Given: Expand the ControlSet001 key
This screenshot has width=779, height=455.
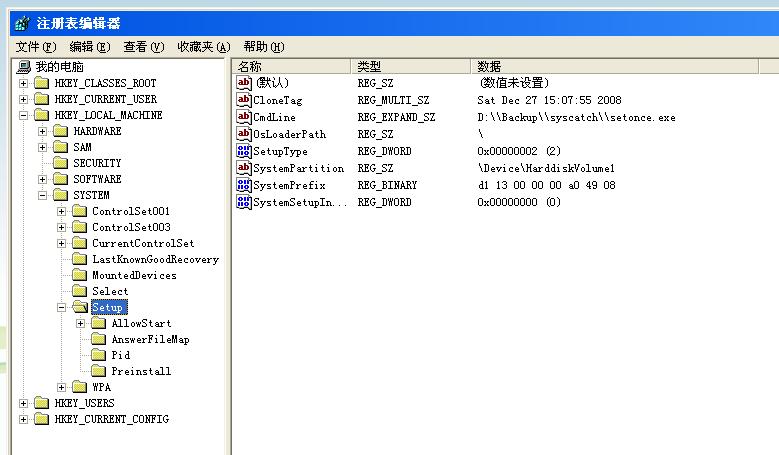Looking at the screenshot, I should [62, 211].
